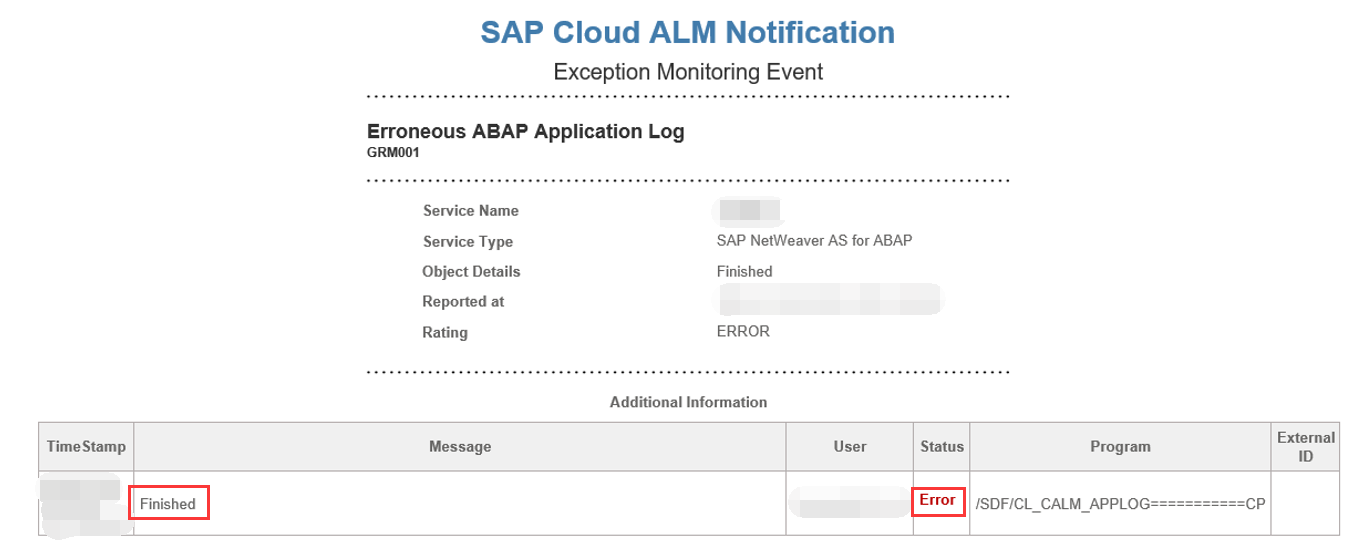1361x549 pixels.
Task: Select the ERROR rating value
Action: [743, 331]
